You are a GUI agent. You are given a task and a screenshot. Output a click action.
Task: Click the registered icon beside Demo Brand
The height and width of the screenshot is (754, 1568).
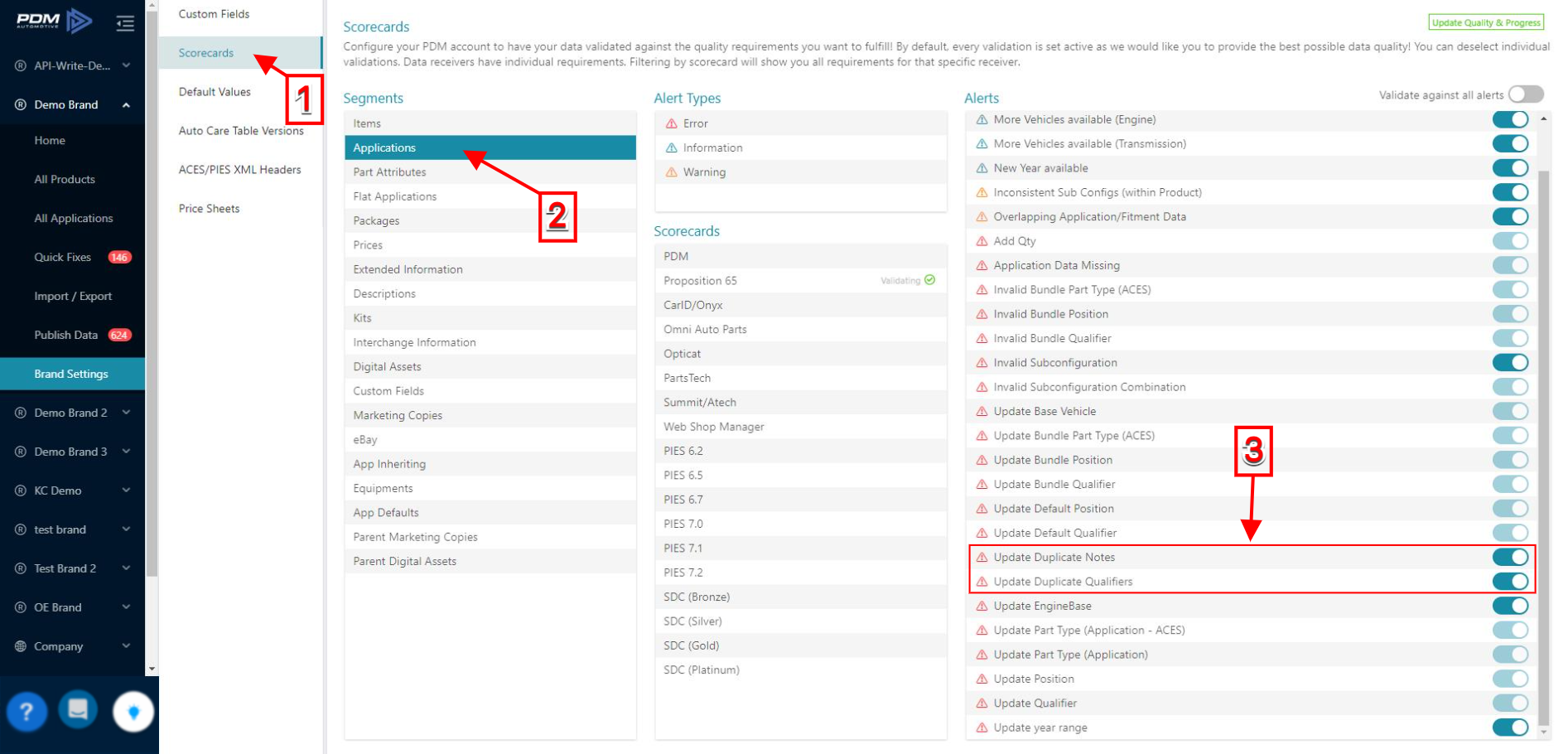[x=21, y=104]
